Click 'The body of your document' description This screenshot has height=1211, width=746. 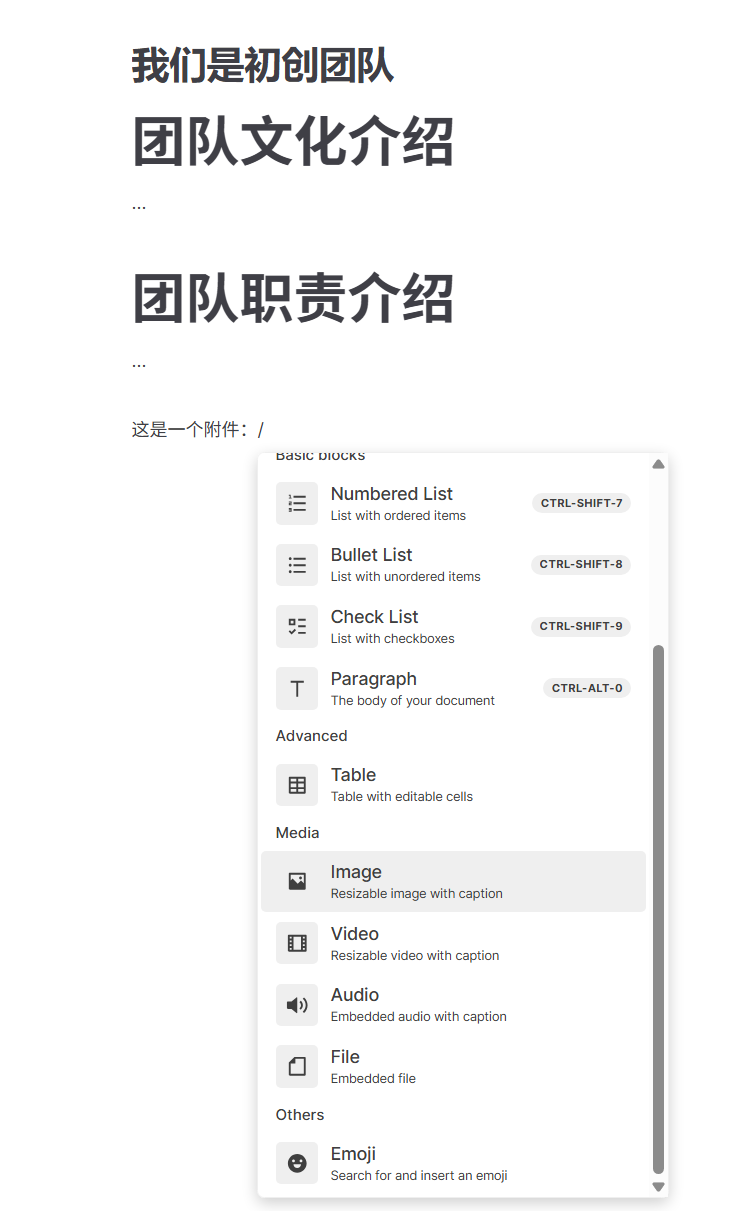(413, 701)
